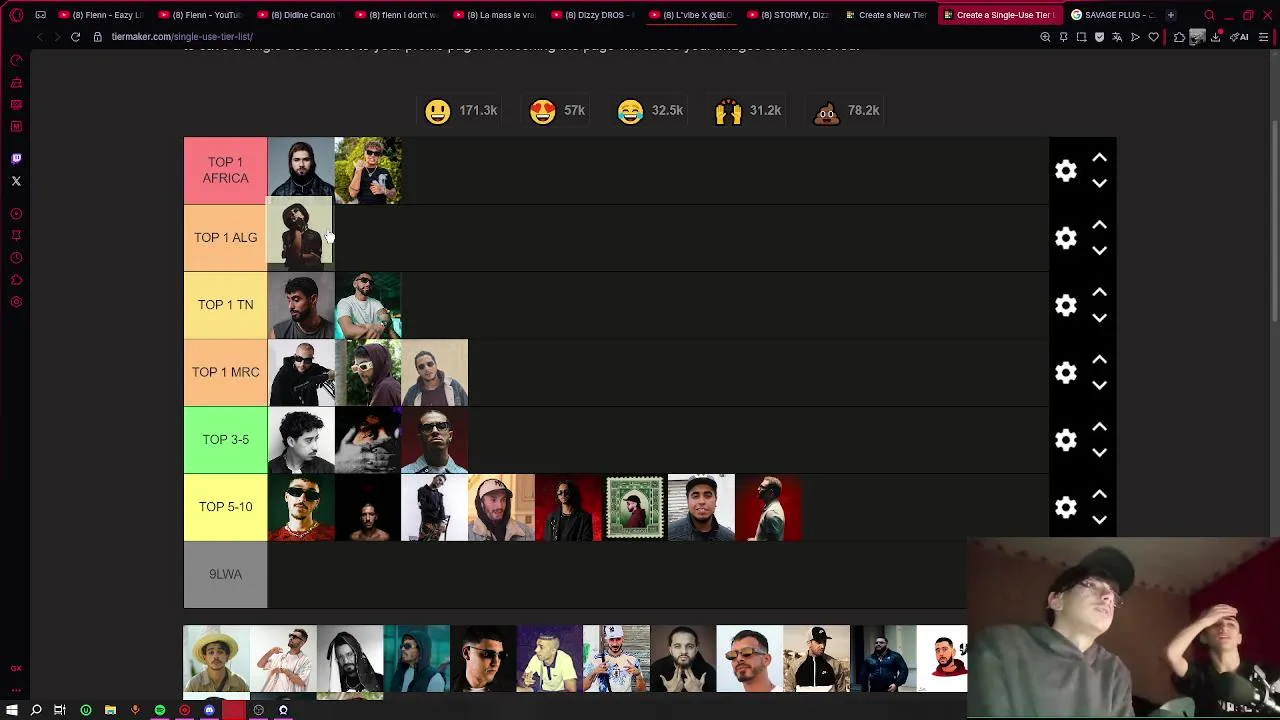Select the image in TOP 1 ALG row

tap(299, 233)
